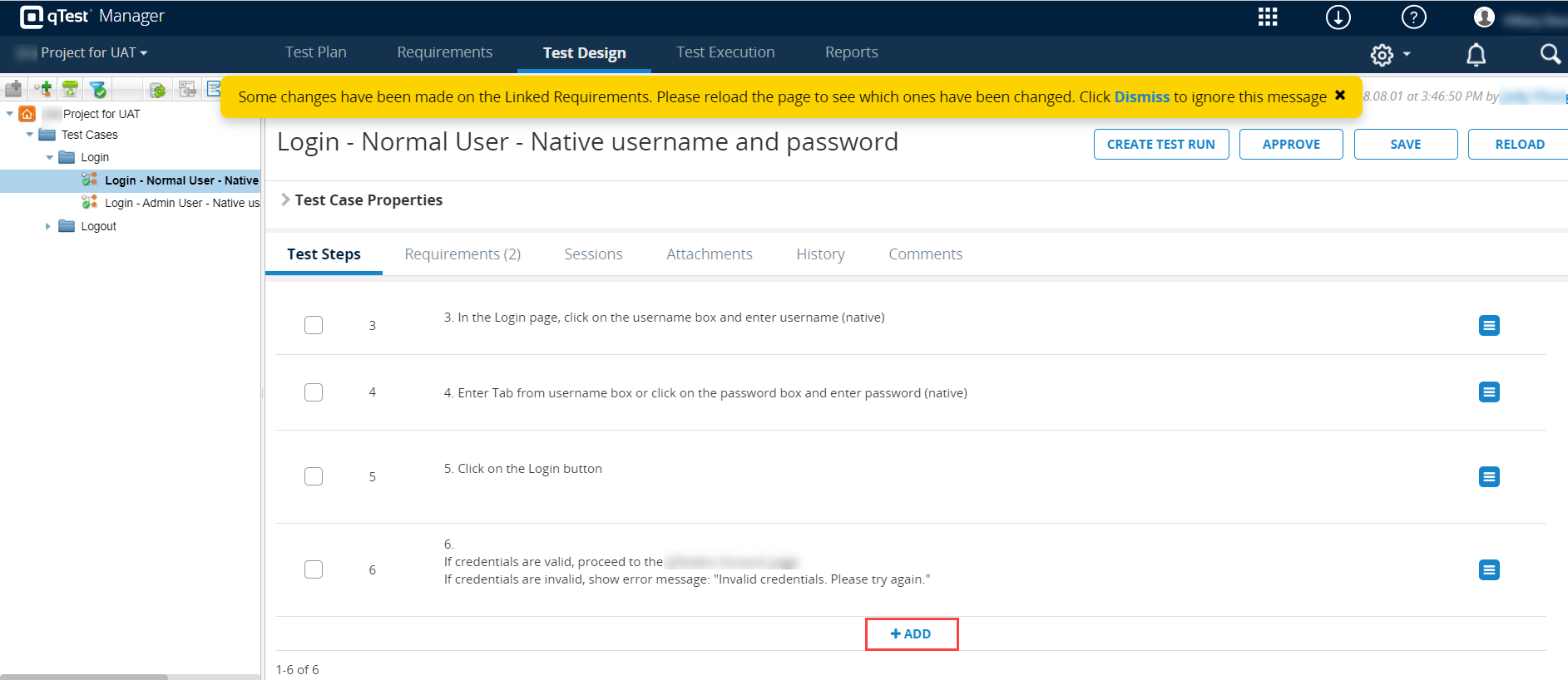Viewport: 1568px width, 680px height.
Task: Click the help question mark icon
Action: [x=1413, y=17]
